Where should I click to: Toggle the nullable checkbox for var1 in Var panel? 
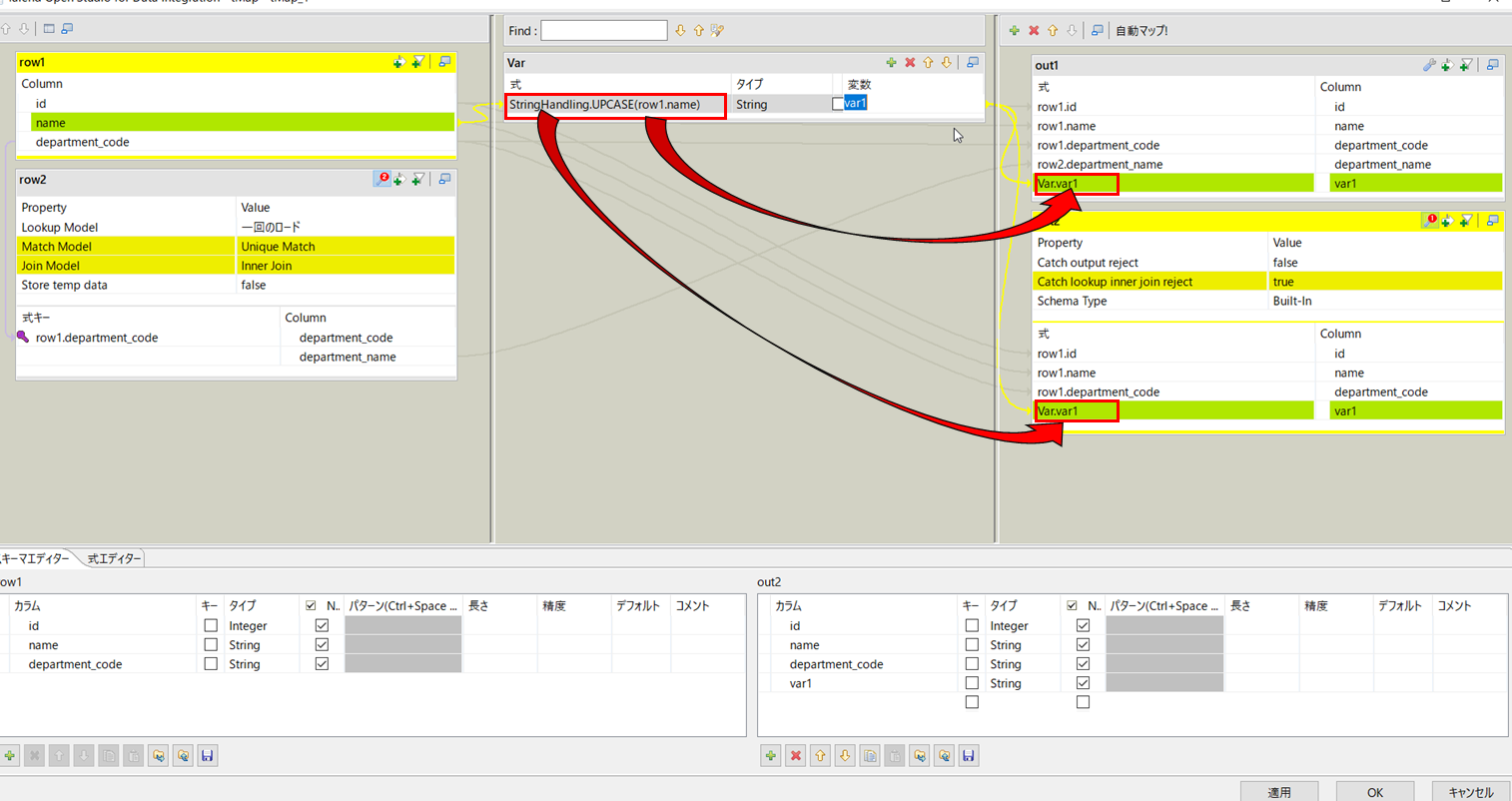(x=838, y=104)
